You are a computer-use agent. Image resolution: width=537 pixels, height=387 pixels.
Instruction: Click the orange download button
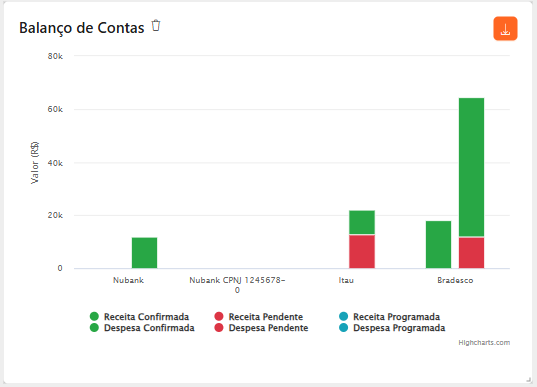(x=505, y=28)
